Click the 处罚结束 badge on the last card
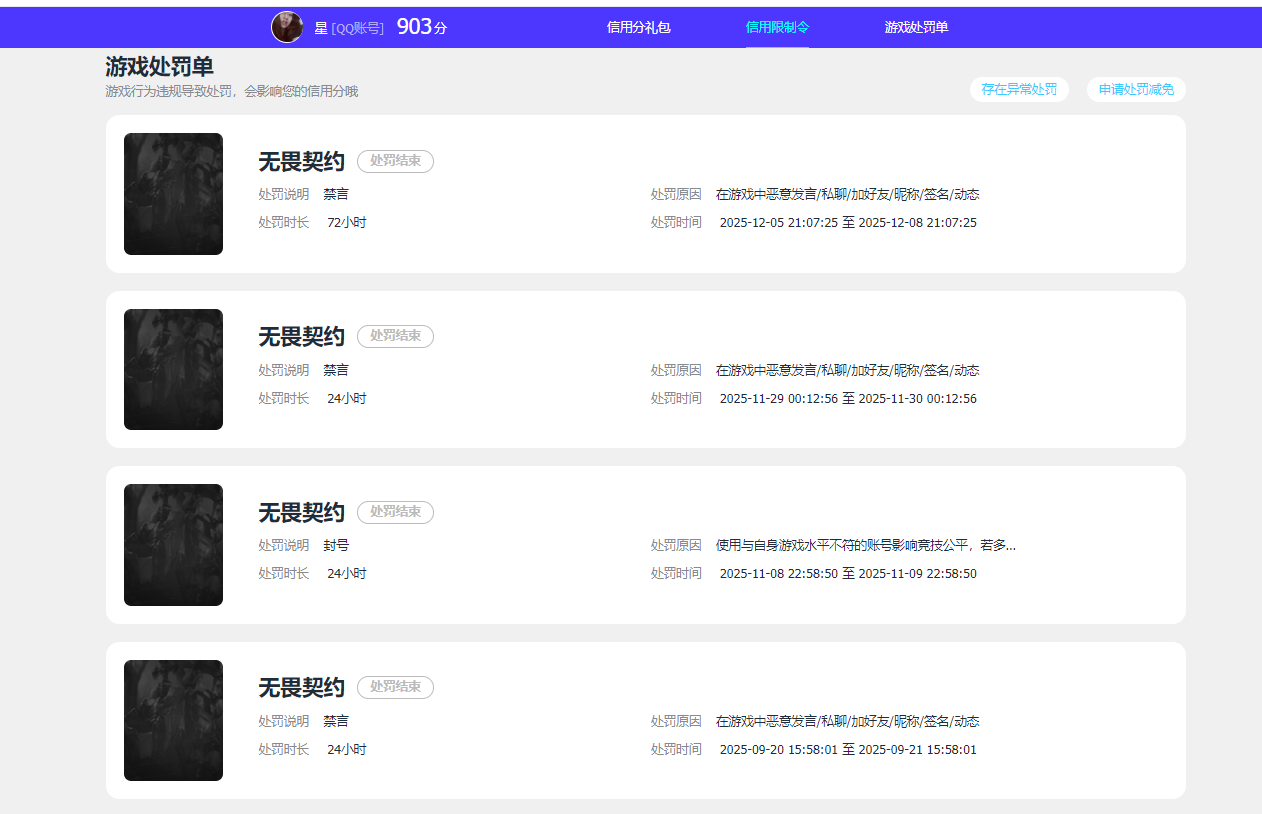1262x814 pixels. pos(395,687)
